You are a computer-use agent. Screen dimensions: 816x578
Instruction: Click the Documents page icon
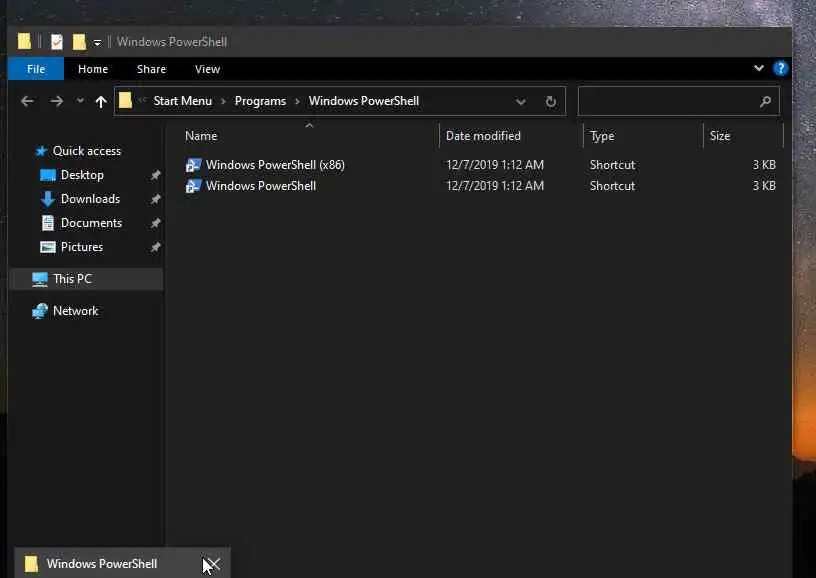(48, 223)
